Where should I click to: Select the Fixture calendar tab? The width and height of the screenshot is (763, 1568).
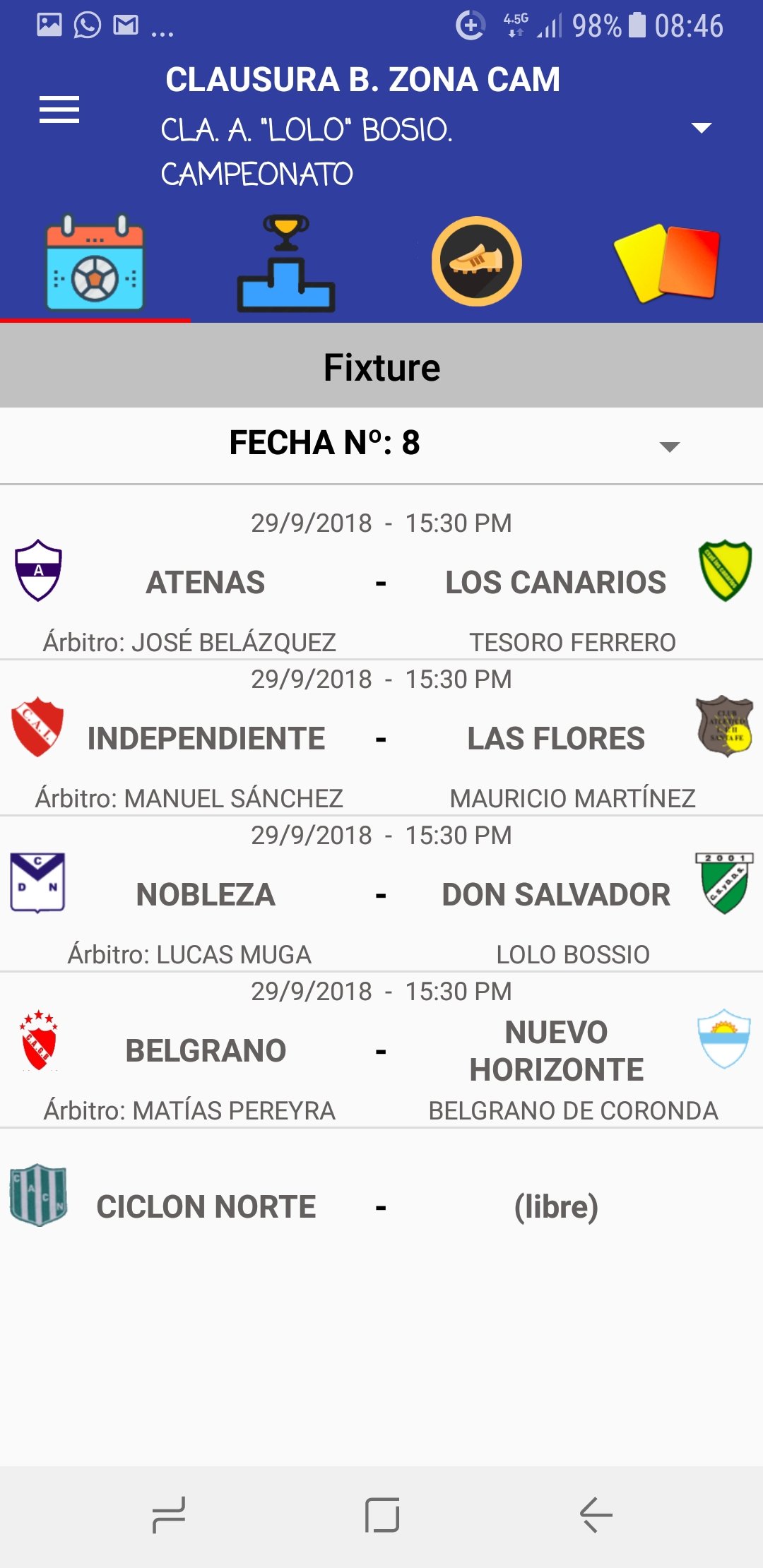pos(95,263)
